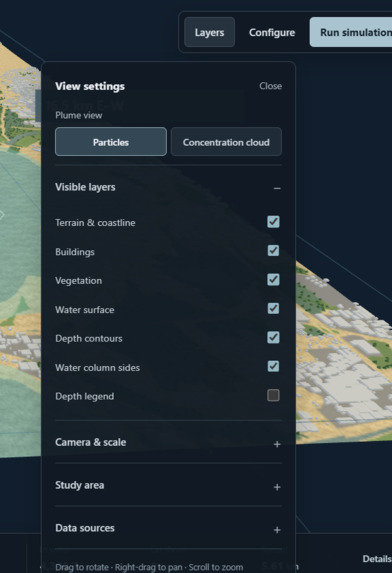Uncheck Terrain & coastline layer
The height and width of the screenshot is (573, 392).
click(273, 222)
